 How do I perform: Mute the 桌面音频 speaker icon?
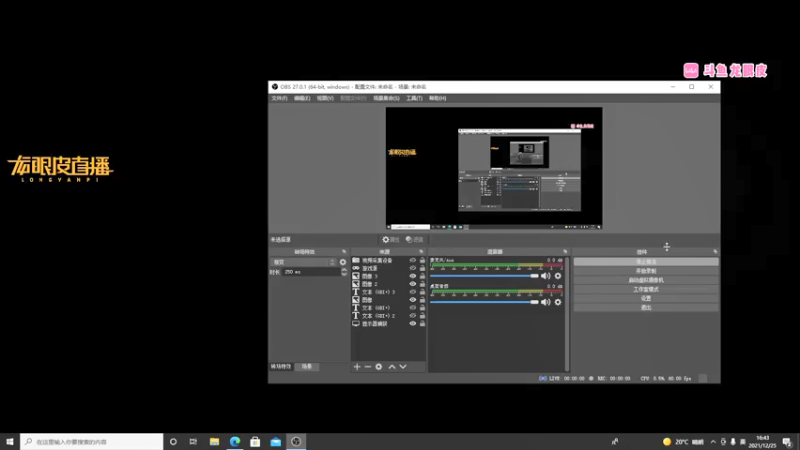pyautogui.click(x=545, y=302)
